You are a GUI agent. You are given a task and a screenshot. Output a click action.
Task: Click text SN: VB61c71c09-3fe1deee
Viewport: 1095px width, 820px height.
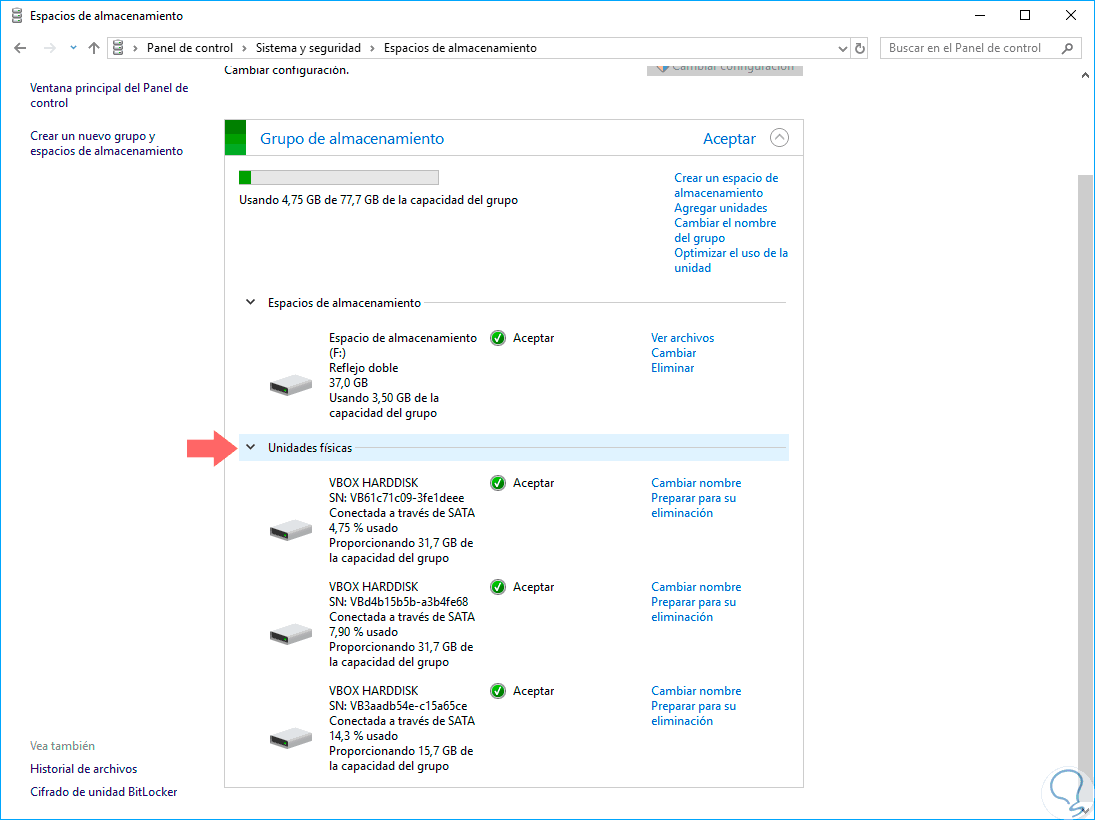coord(397,498)
